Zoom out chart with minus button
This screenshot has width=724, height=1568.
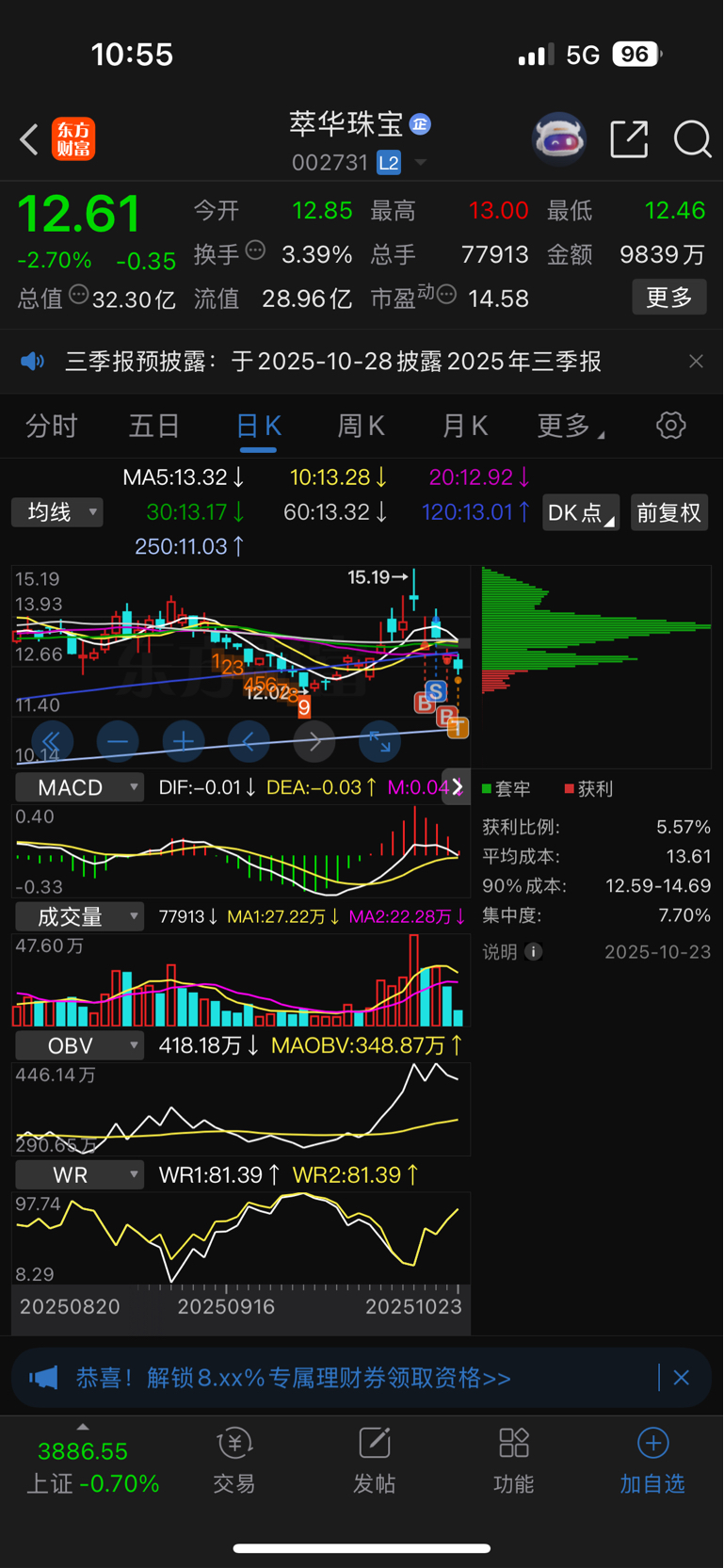[x=118, y=742]
